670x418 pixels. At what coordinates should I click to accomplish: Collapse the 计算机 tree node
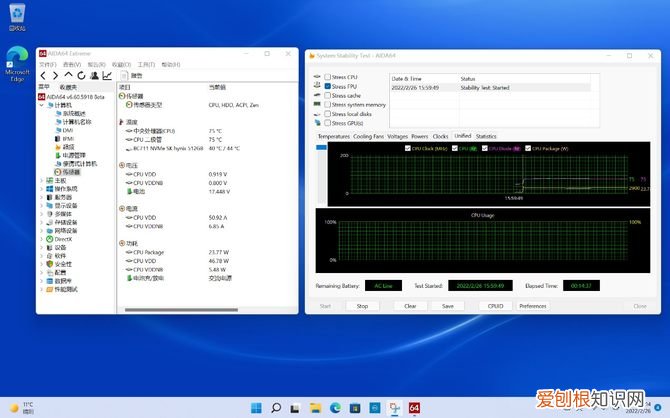41,103
